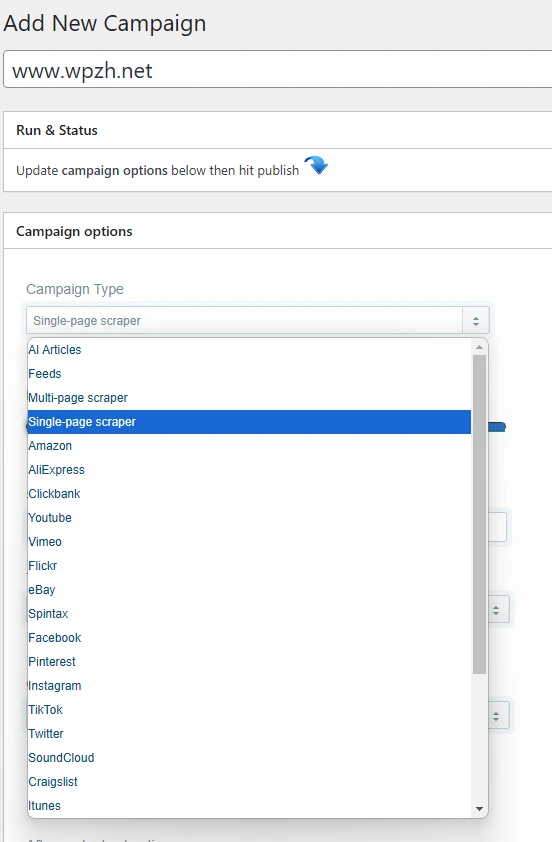Click the Run & Status panel header
This screenshot has height=842, width=552.
click(278, 130)
